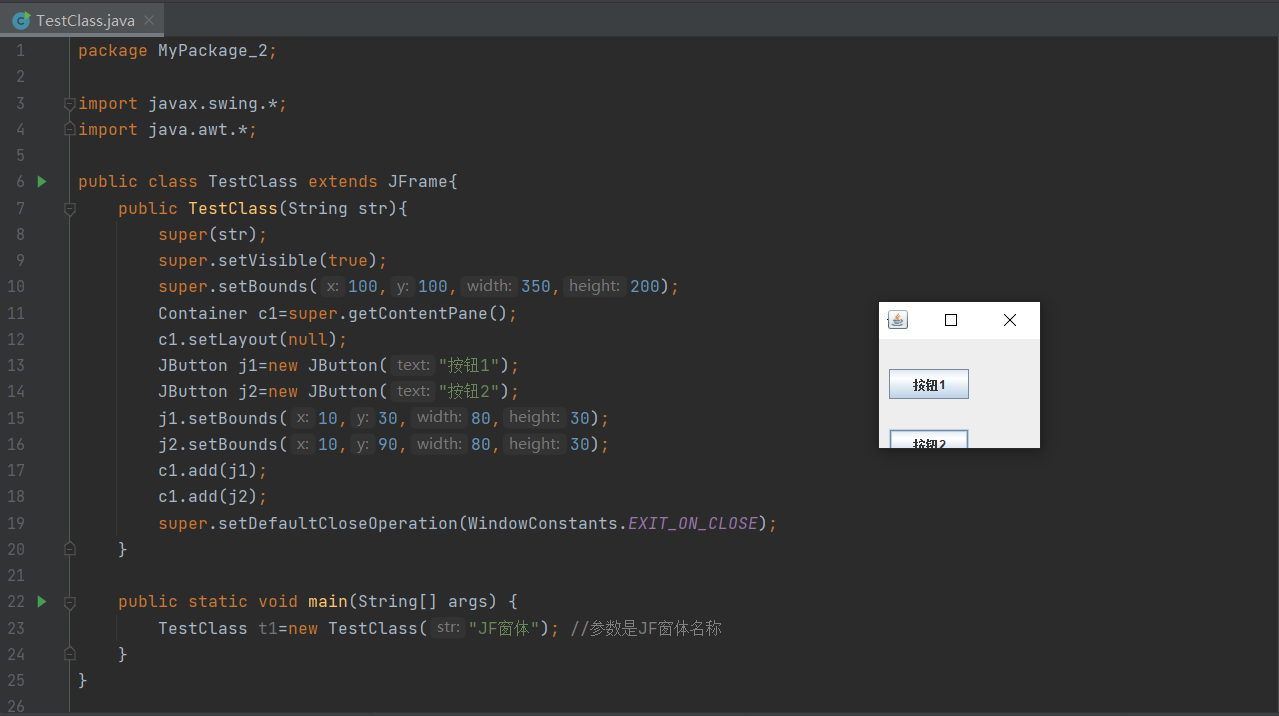The image size is (1279, 716).
Task: Click the Java file icon on the TestClass.java tab
Action: click(21, 20)
